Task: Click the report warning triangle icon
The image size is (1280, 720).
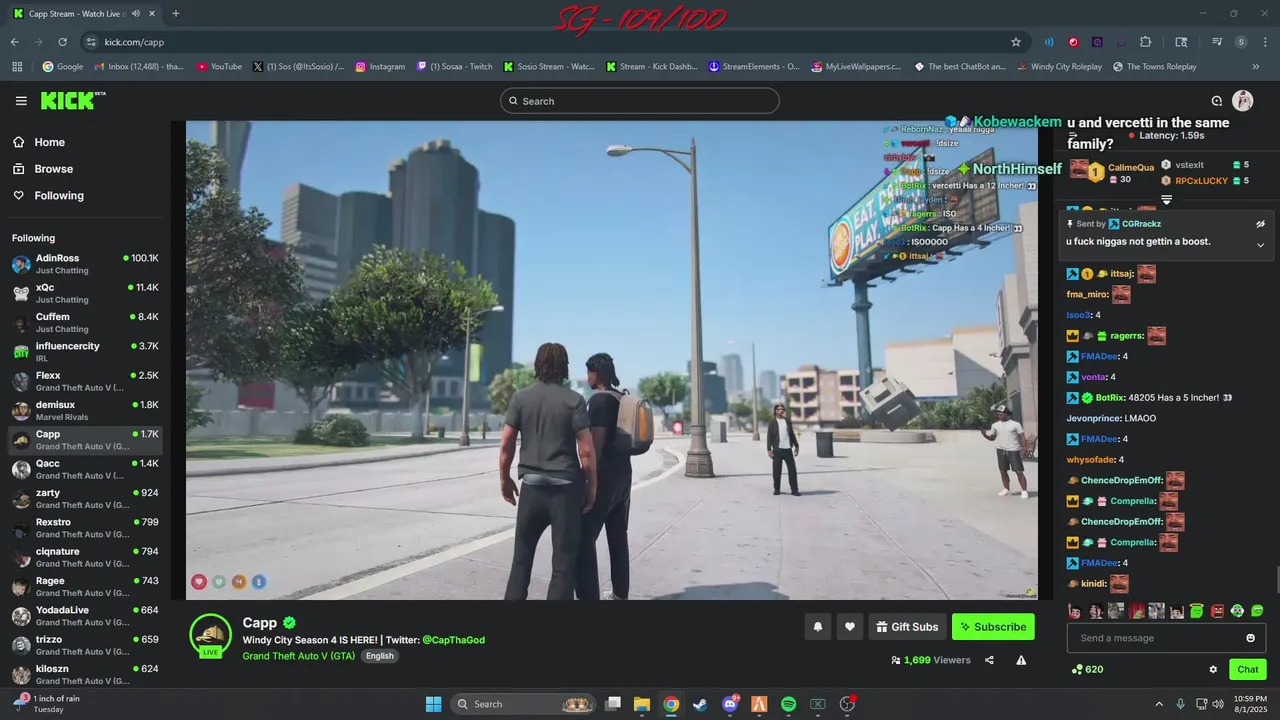Action: click(1021, 660)
